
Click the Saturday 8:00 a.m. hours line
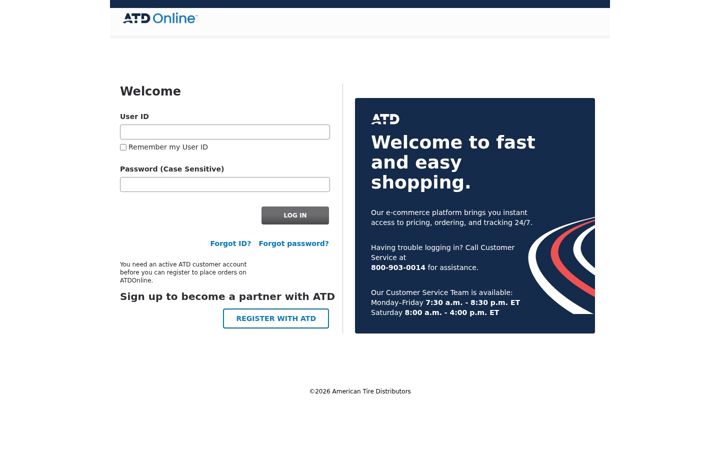[435, 313]
